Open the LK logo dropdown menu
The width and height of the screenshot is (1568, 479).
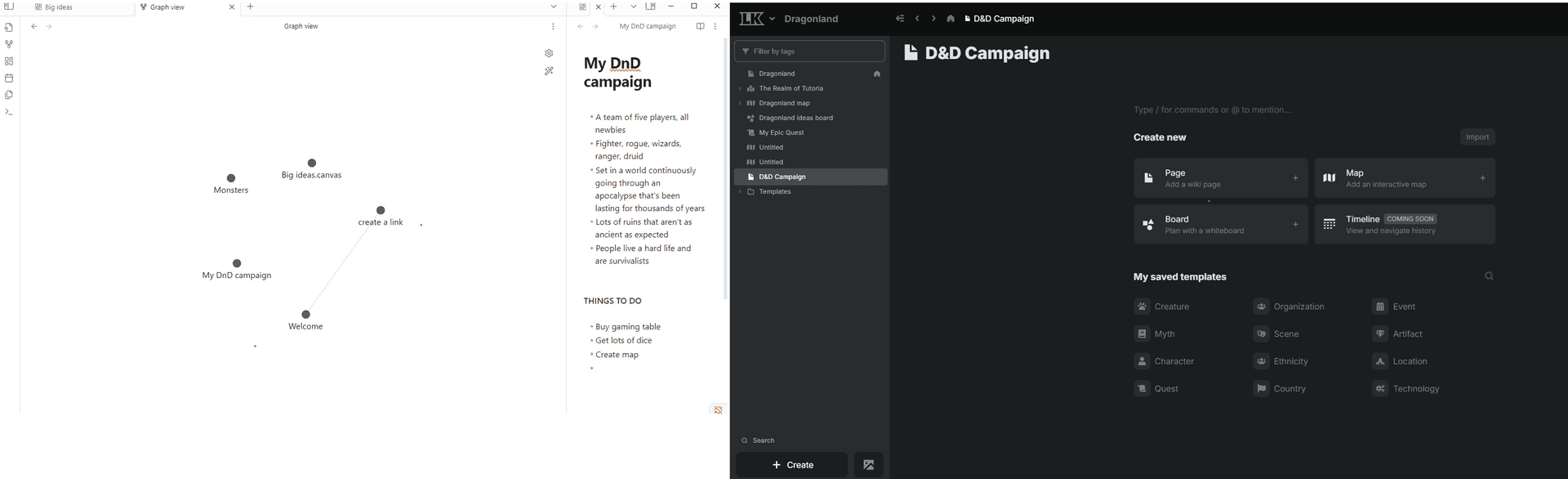757,19
